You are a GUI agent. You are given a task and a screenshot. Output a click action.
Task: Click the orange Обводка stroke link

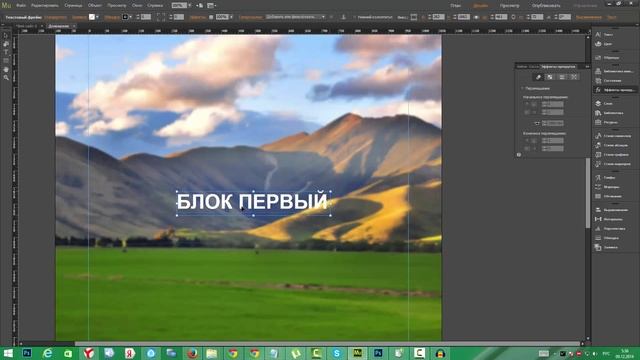coord(112,17)
